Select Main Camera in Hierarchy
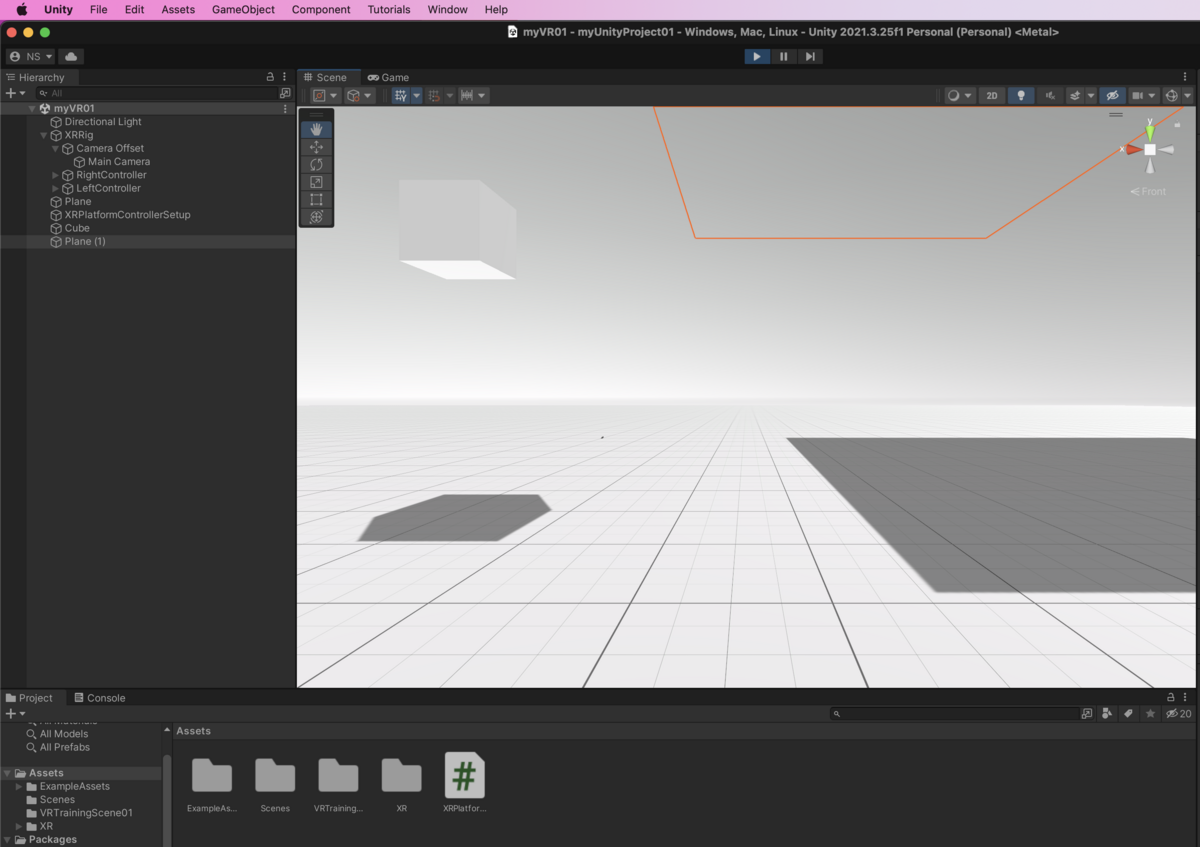 pos(119,162)
